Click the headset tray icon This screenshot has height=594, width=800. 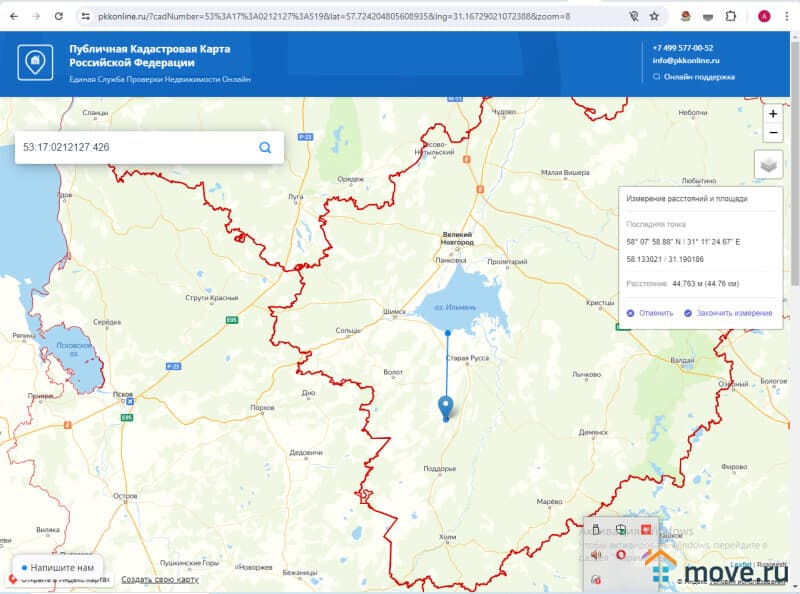click(x=595, y=580)
